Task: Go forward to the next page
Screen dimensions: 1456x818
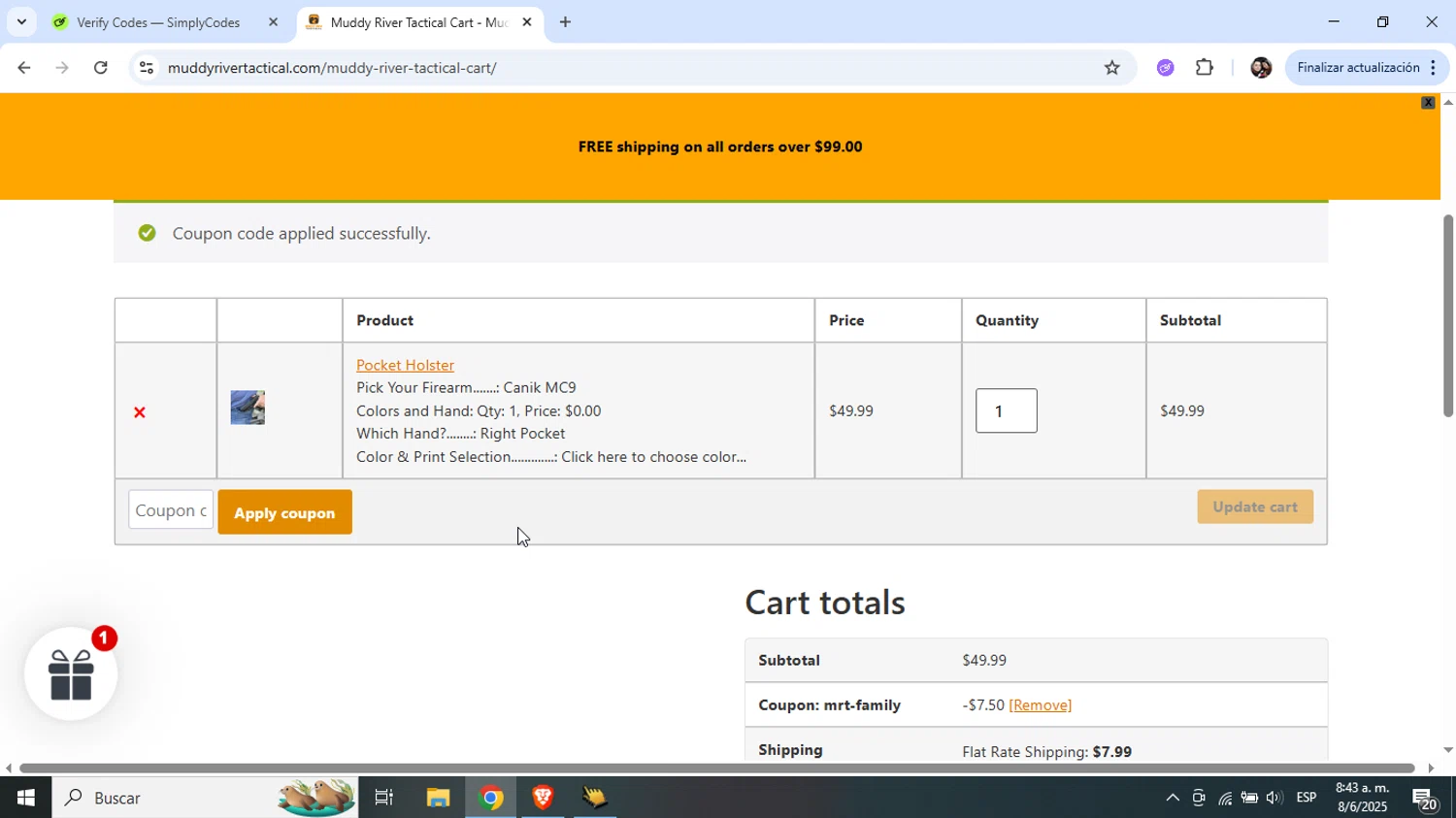Action: (62, 68)
